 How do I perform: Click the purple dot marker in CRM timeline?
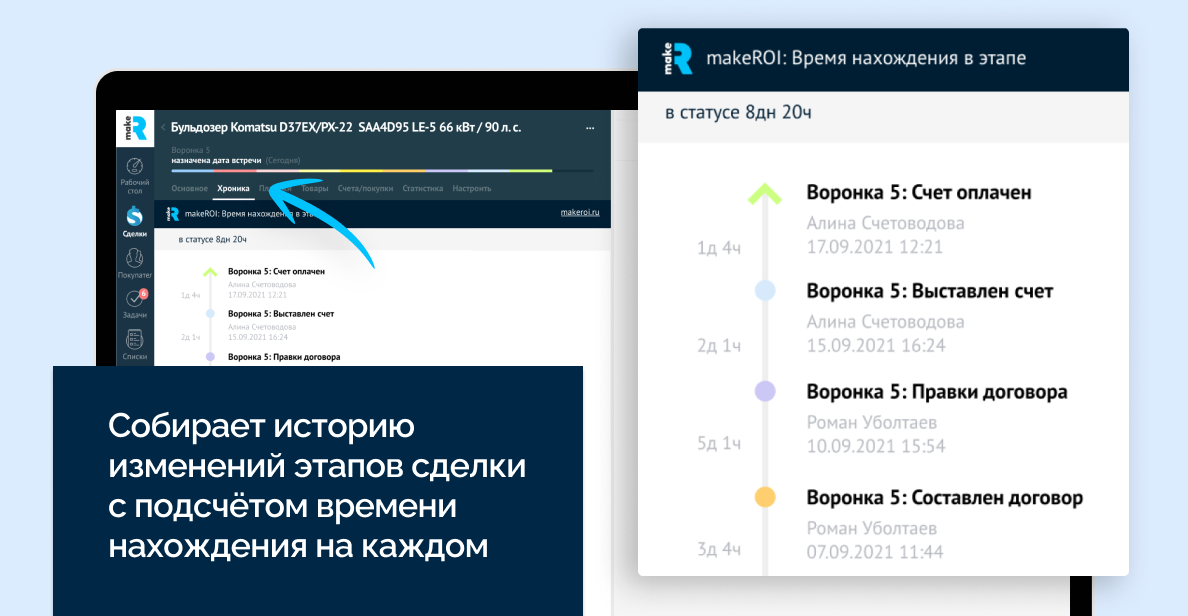[210, 357]
